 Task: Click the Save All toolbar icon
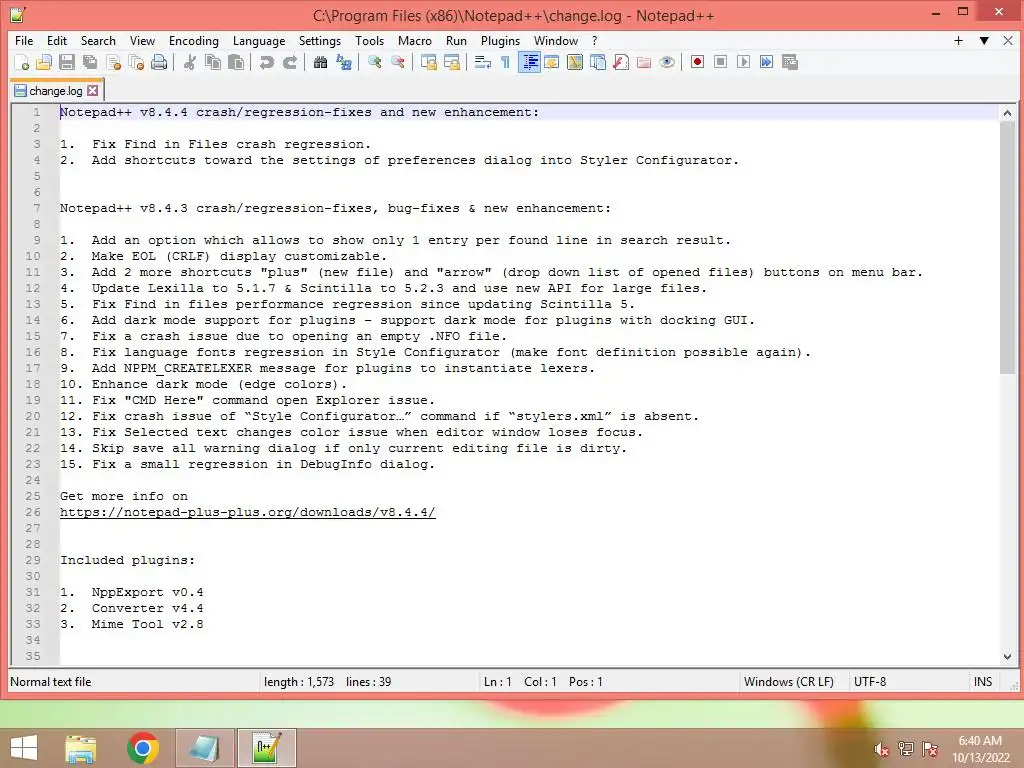(x=89, y=63)
